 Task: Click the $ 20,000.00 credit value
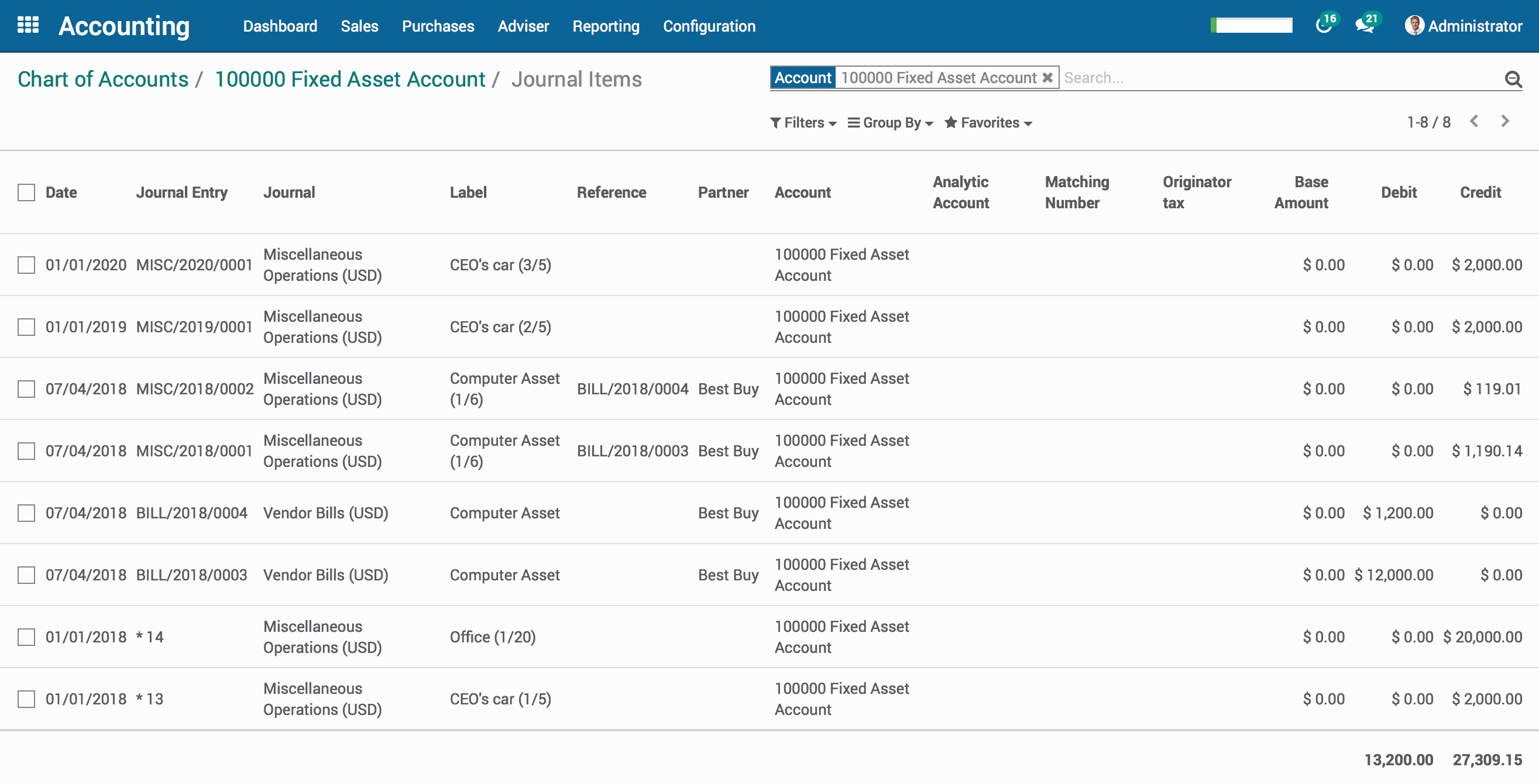click(1482, 637)
